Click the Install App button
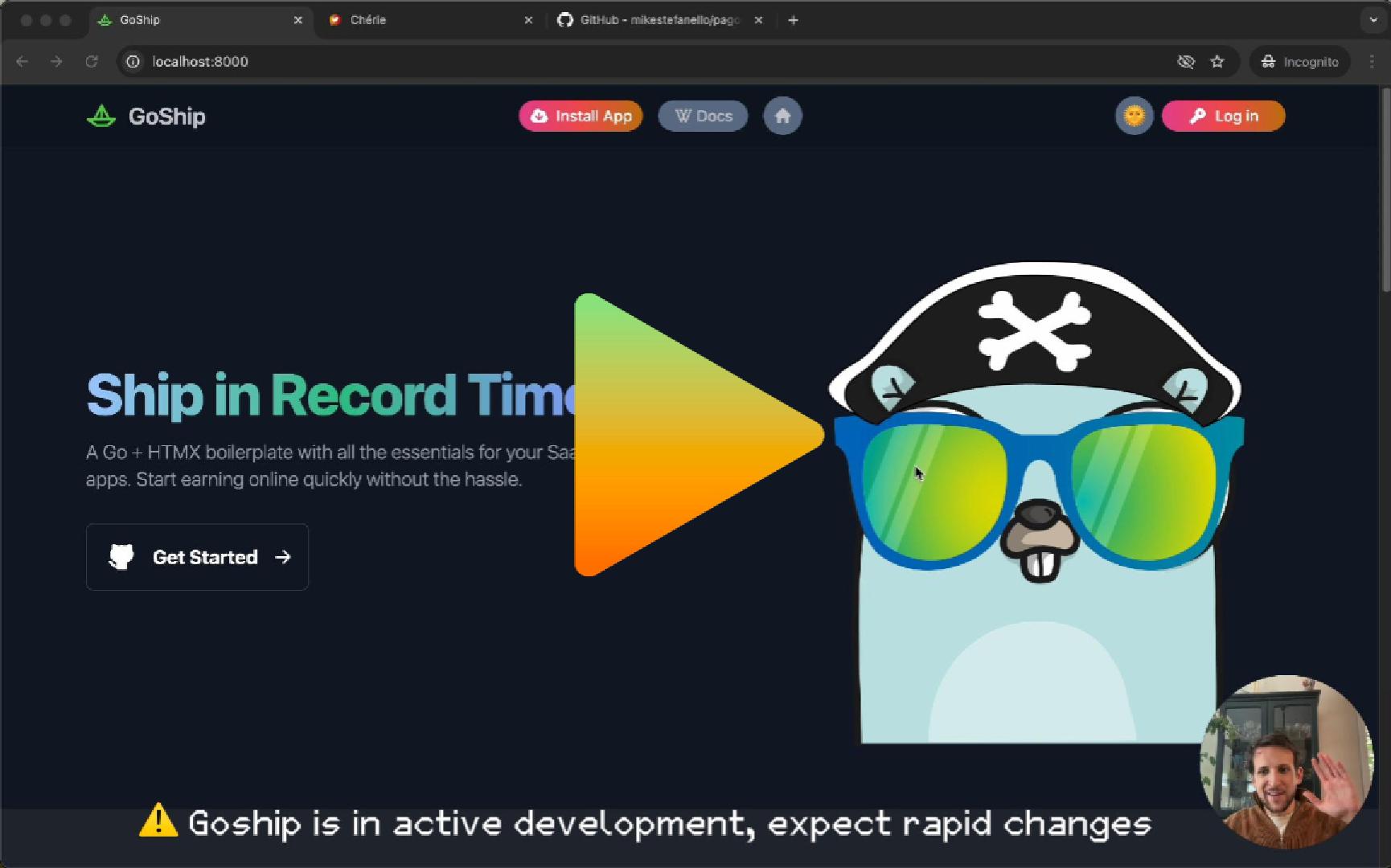The image size is (1391, 868). point(581,117)
